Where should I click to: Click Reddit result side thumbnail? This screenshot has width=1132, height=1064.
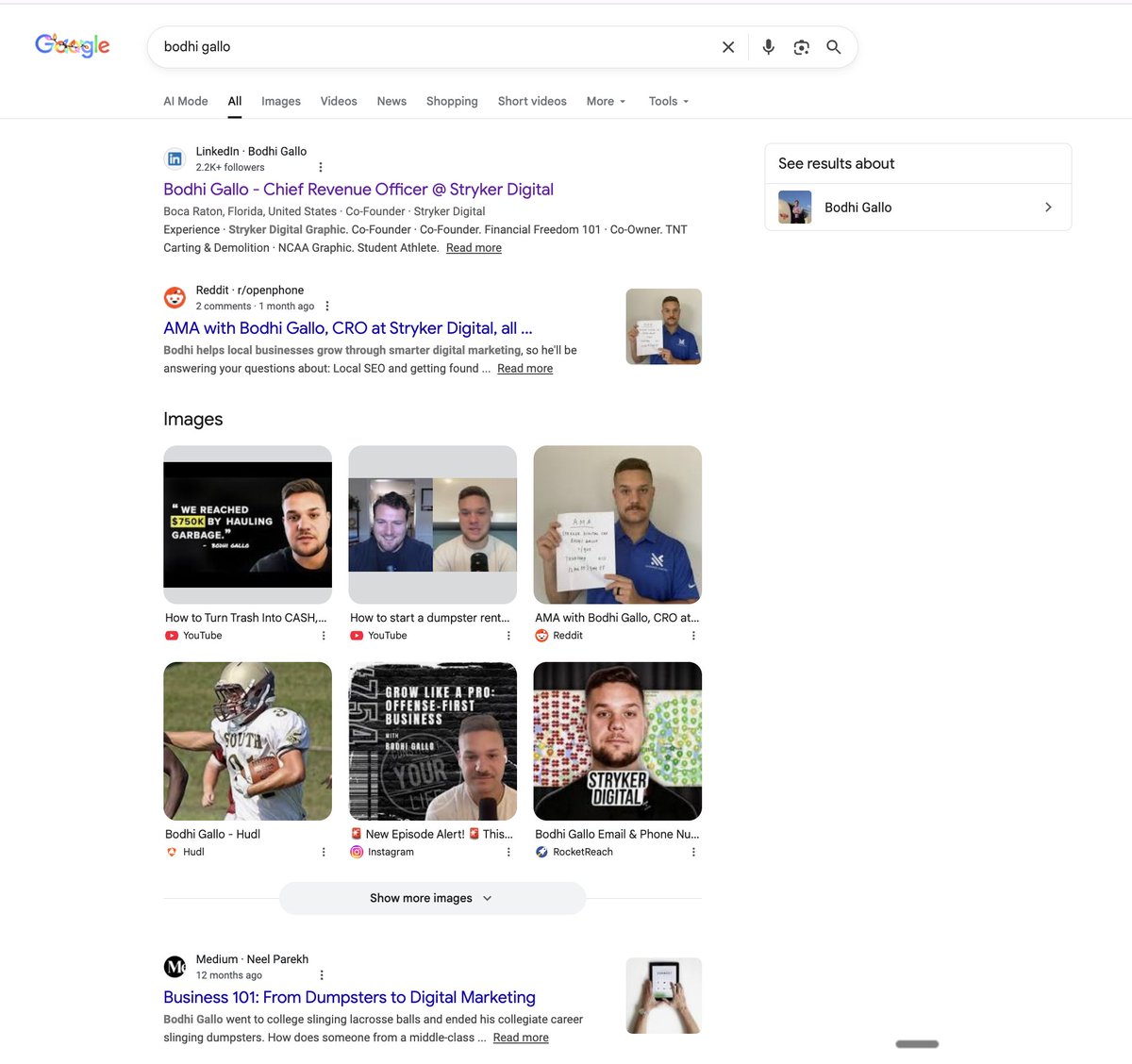pos(663,326)
